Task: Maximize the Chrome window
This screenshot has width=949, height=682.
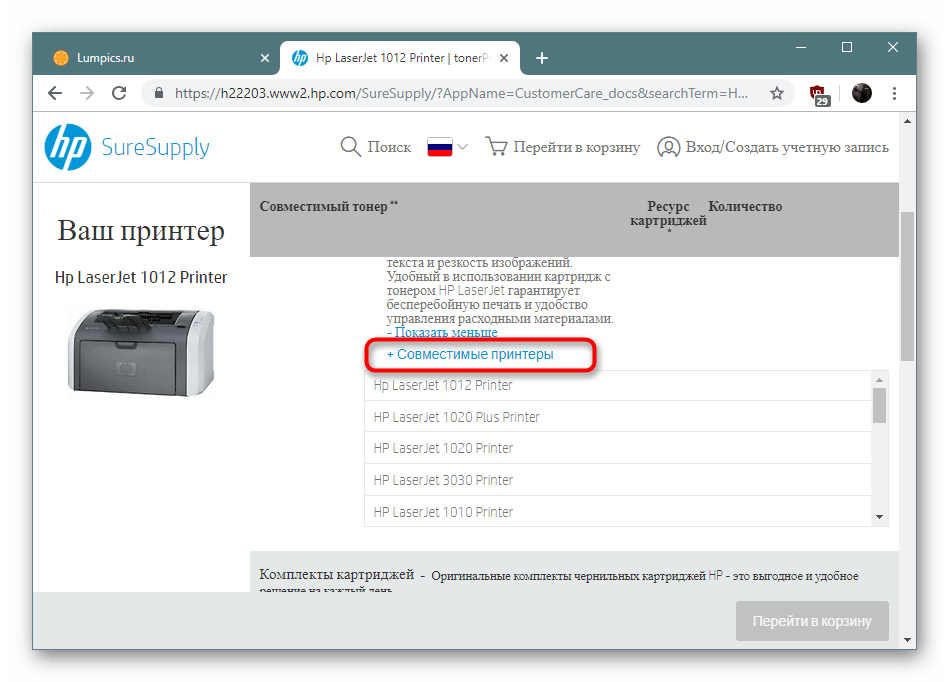Action: click(x=847, y=47)
